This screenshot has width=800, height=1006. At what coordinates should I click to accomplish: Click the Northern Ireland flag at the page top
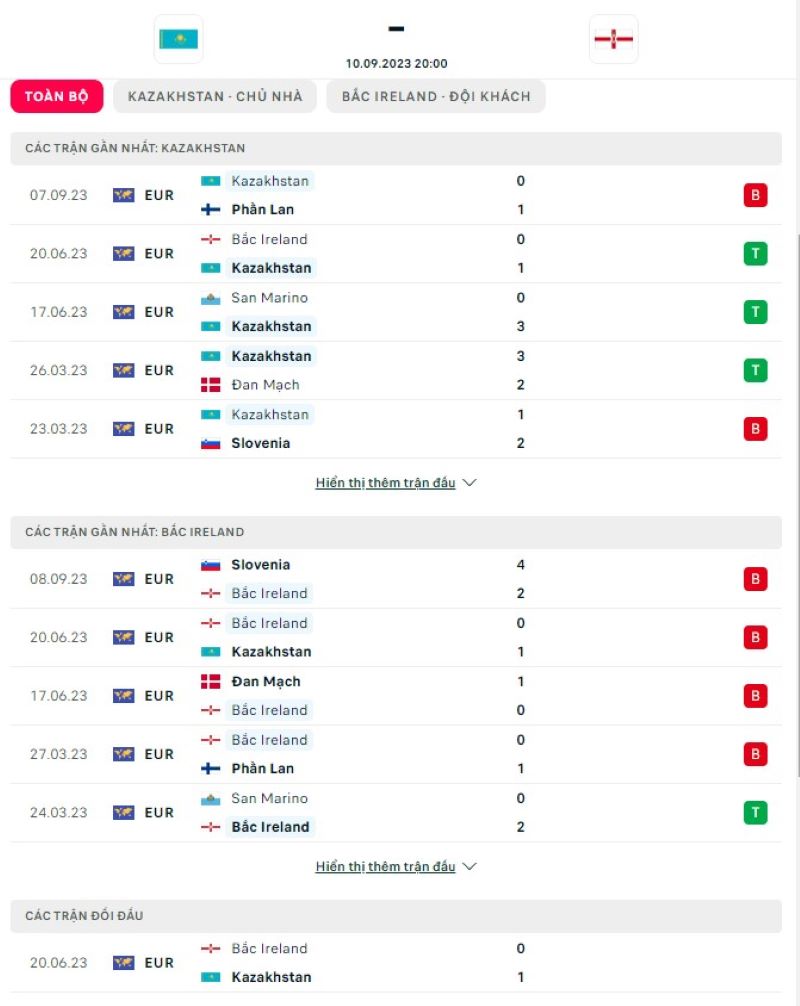coord(614,40)
